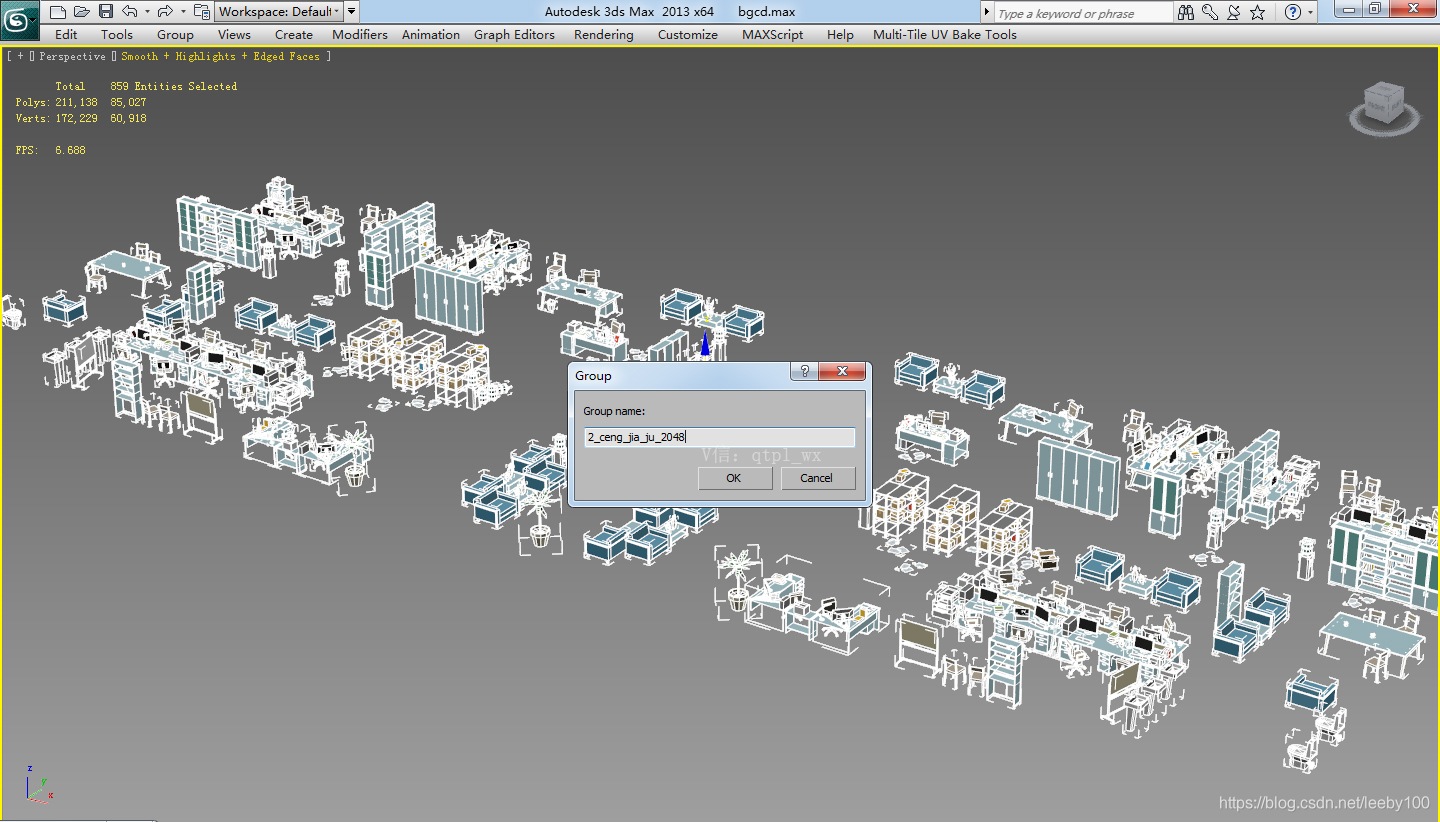1440x822 pixels.
Task: Minimize the 3ds Max window
Action: (x=1348, y=9)
